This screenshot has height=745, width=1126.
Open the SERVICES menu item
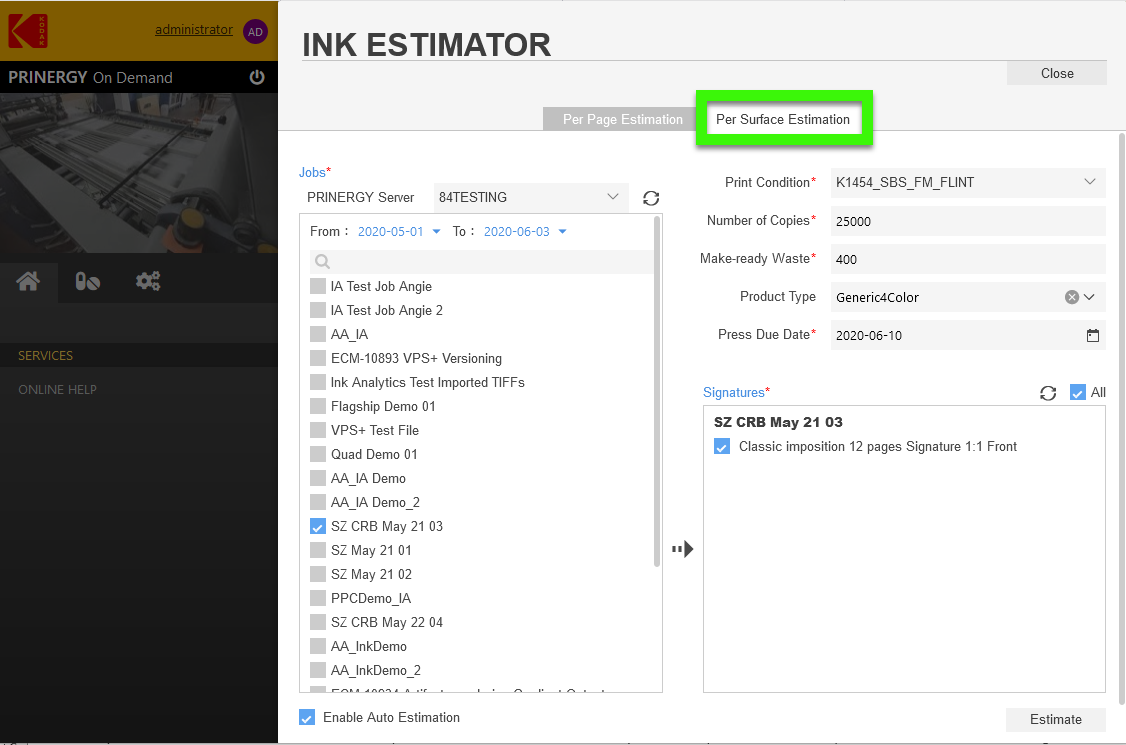pos(45,356)
